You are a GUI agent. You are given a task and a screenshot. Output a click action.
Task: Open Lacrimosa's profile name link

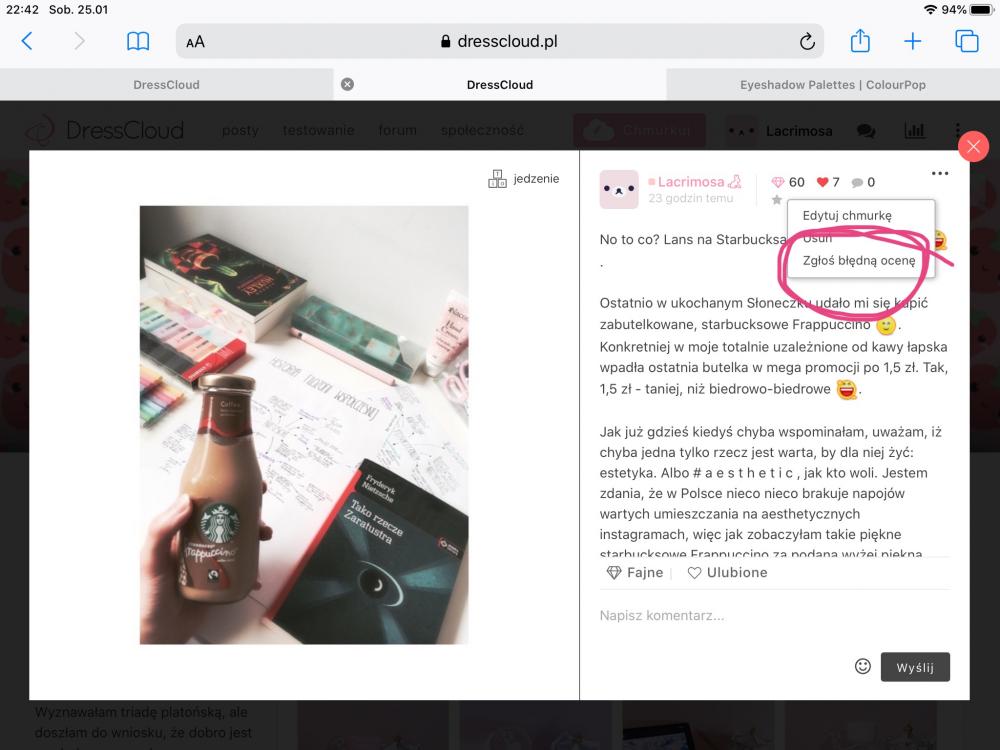click(x=691, y=182)
